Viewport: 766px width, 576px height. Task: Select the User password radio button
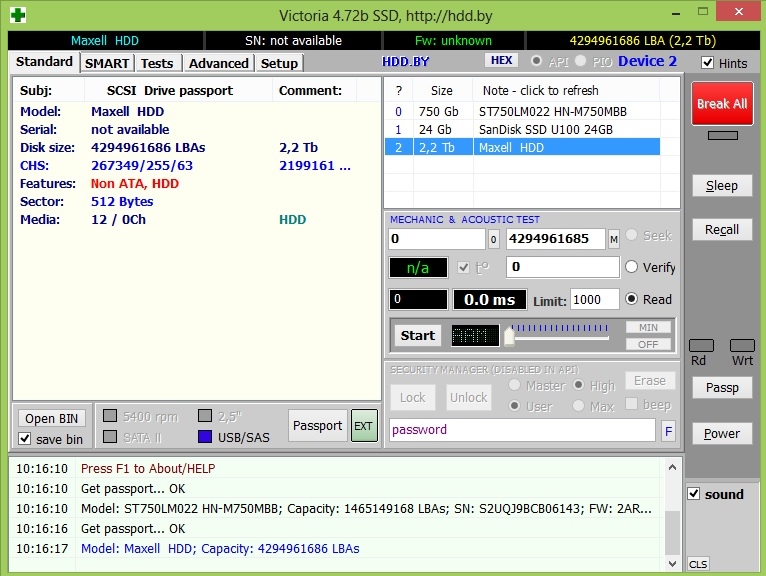pyautogui.click(x=514, y=405)
